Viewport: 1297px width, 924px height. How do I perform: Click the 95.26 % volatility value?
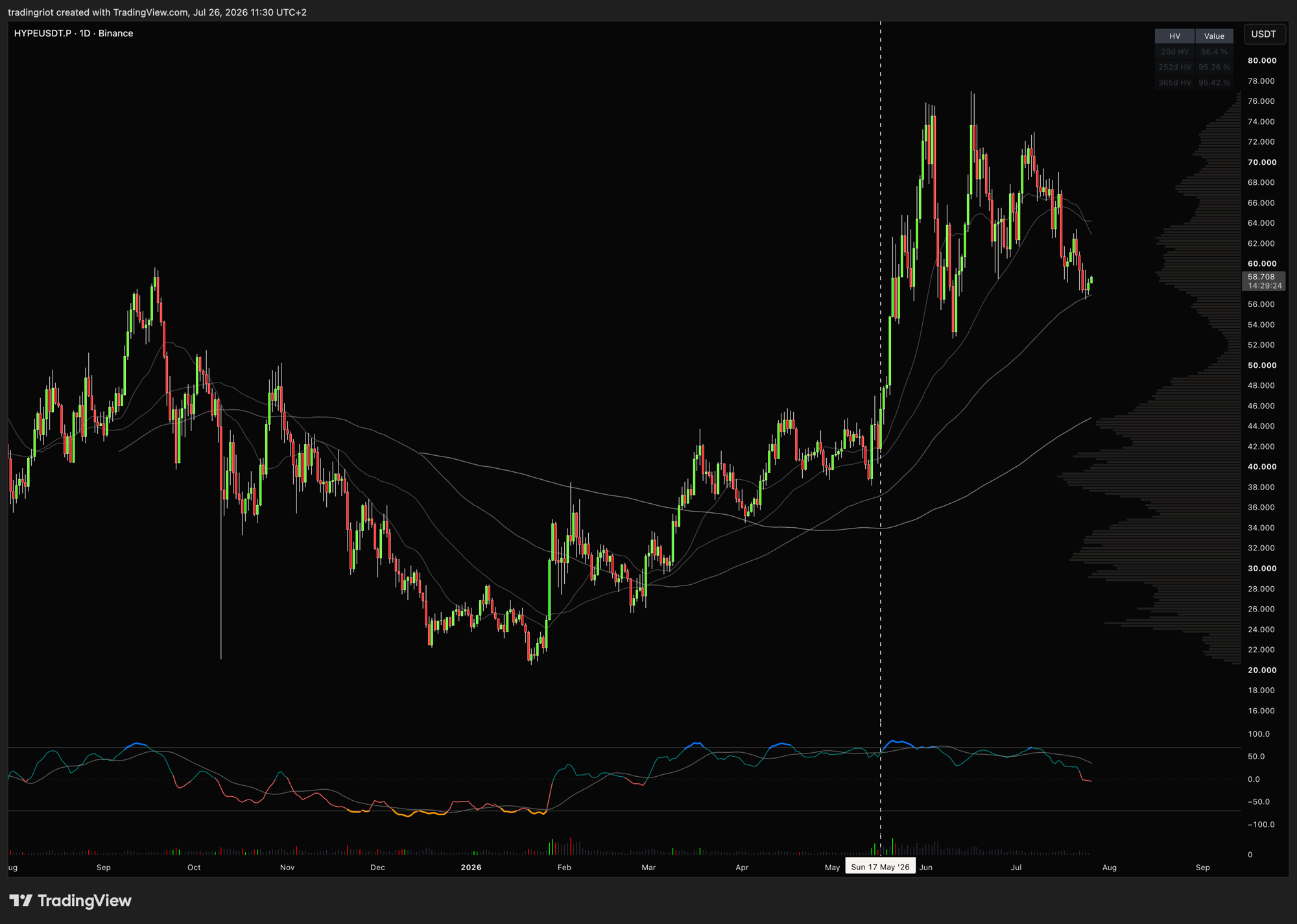tap(1214, 67)
